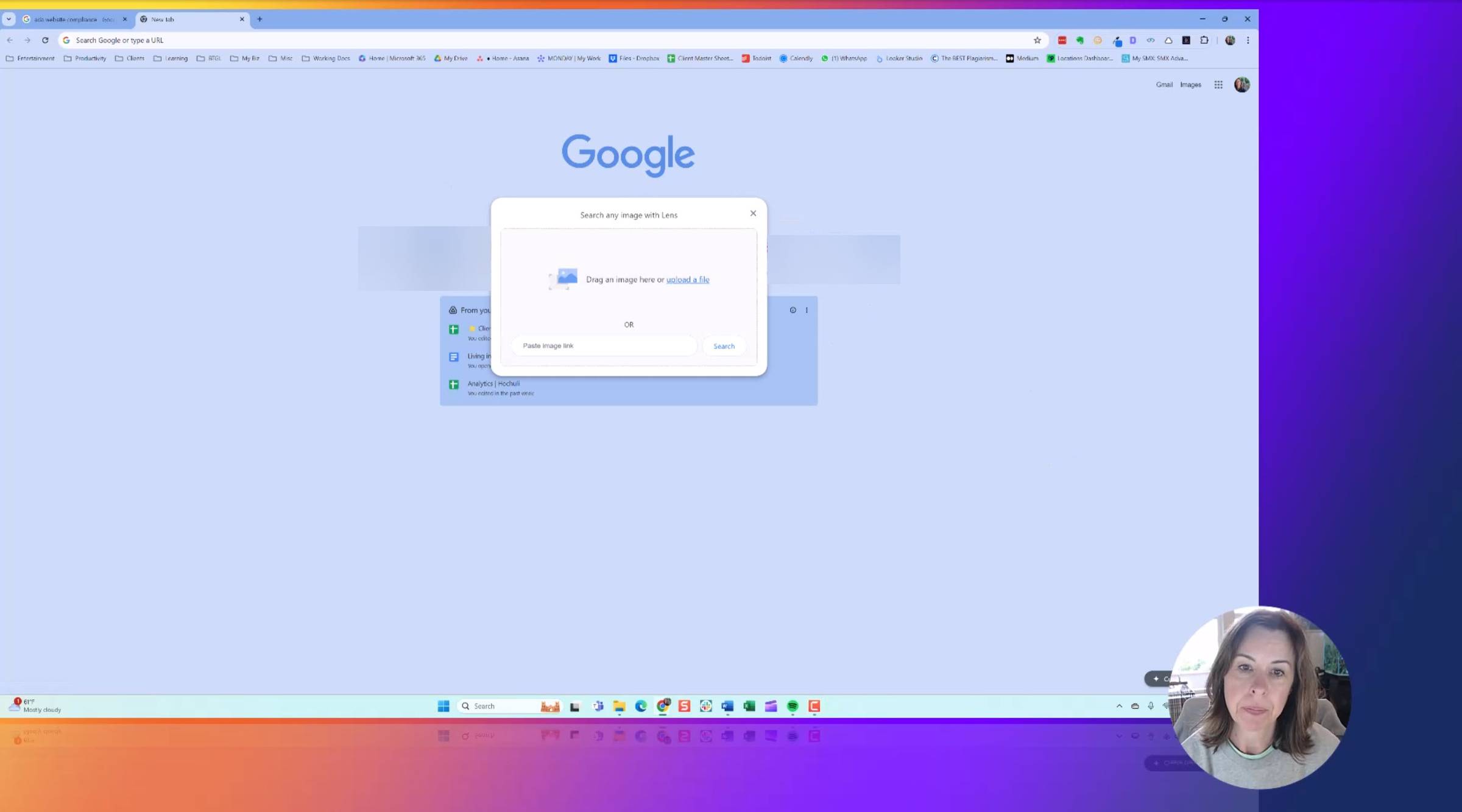Switch to the 'ada website compliance' tab
Image resolution: width=1462 pixels, height=812 pixels.
click(73, 19)
